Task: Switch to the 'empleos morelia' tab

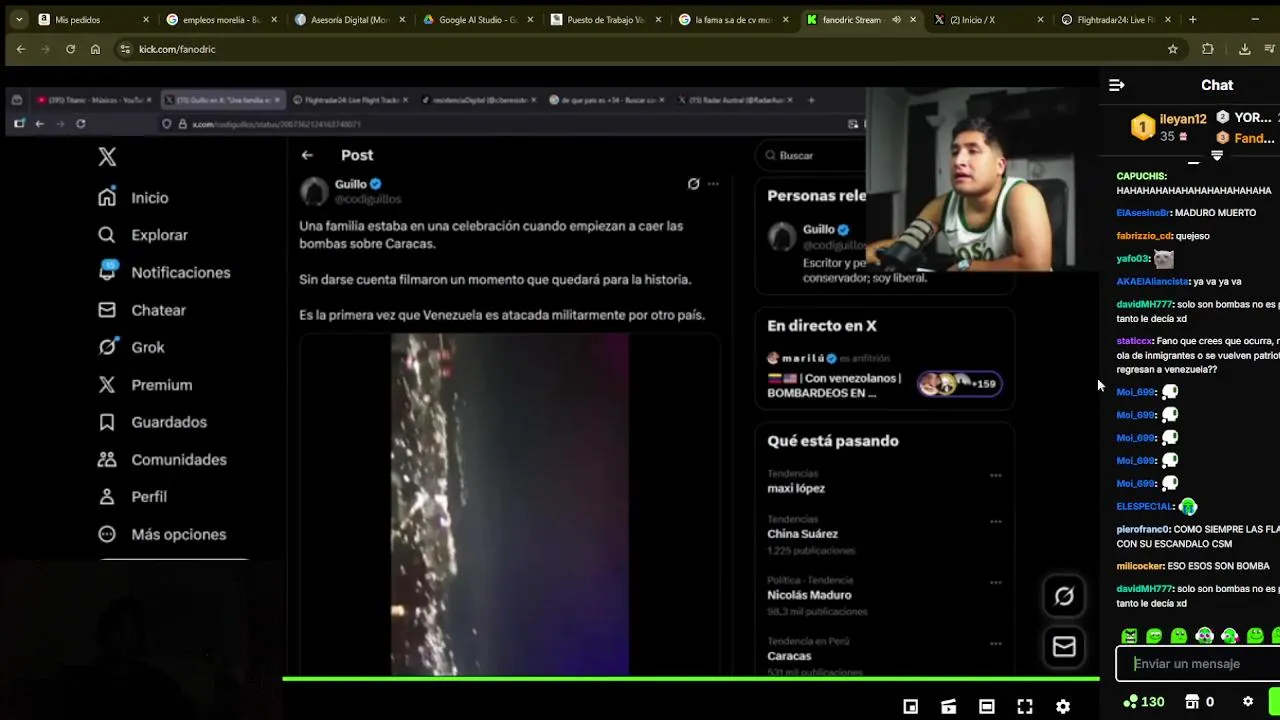Action: [220, 19]
